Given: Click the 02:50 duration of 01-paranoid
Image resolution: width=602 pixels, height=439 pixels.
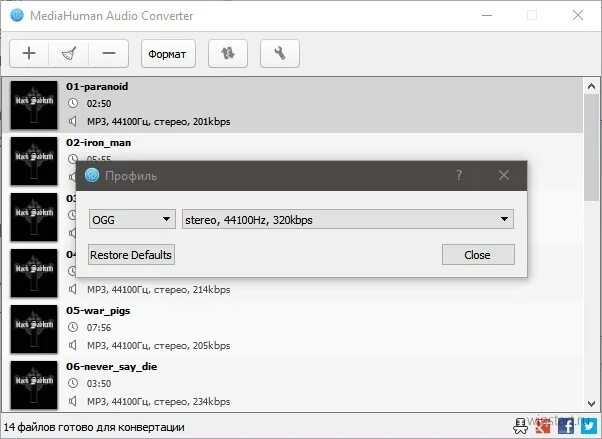Looking at the screenshot, I should click(99, 104).
